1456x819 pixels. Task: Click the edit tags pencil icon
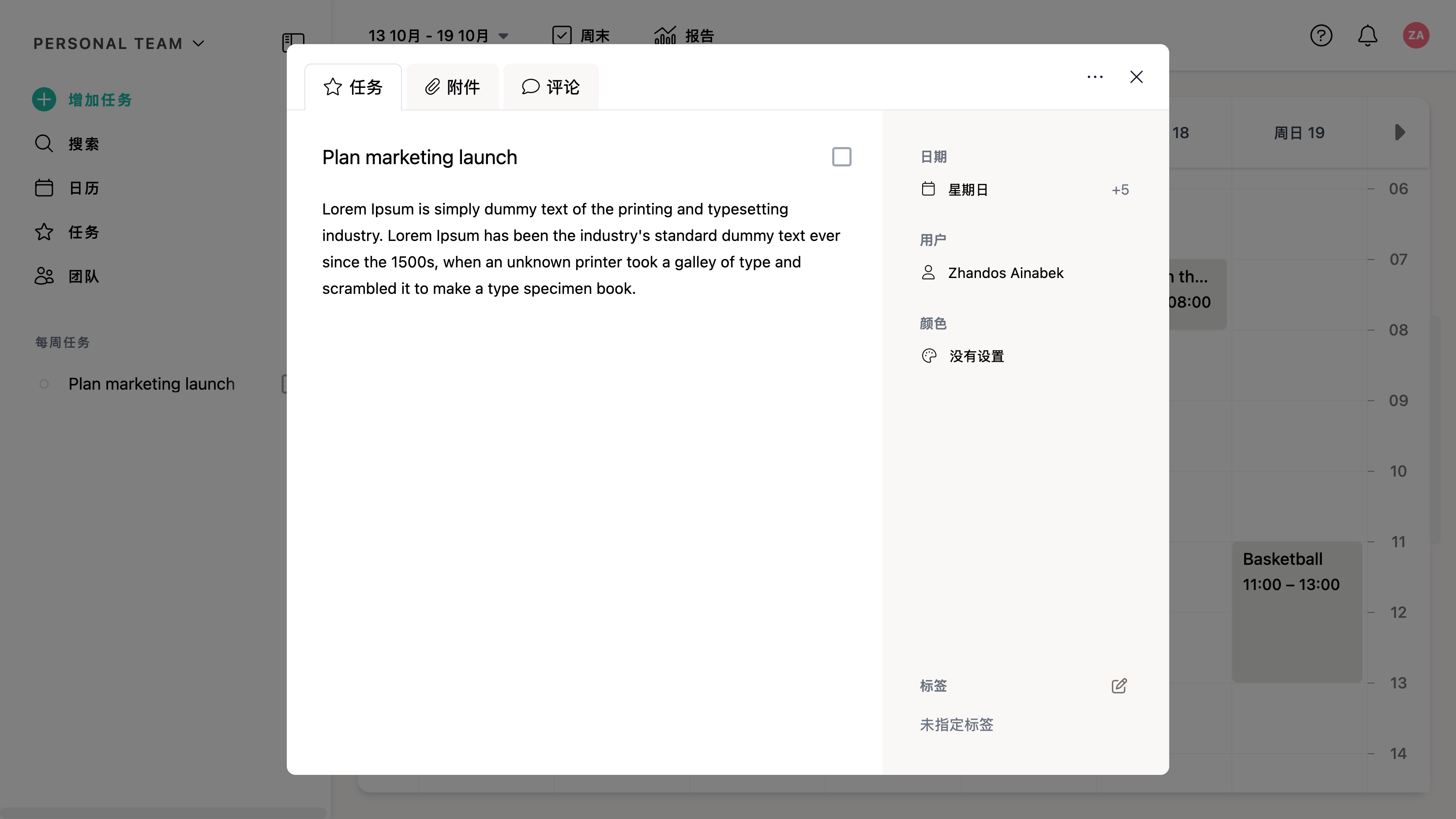click(1118, 686)
